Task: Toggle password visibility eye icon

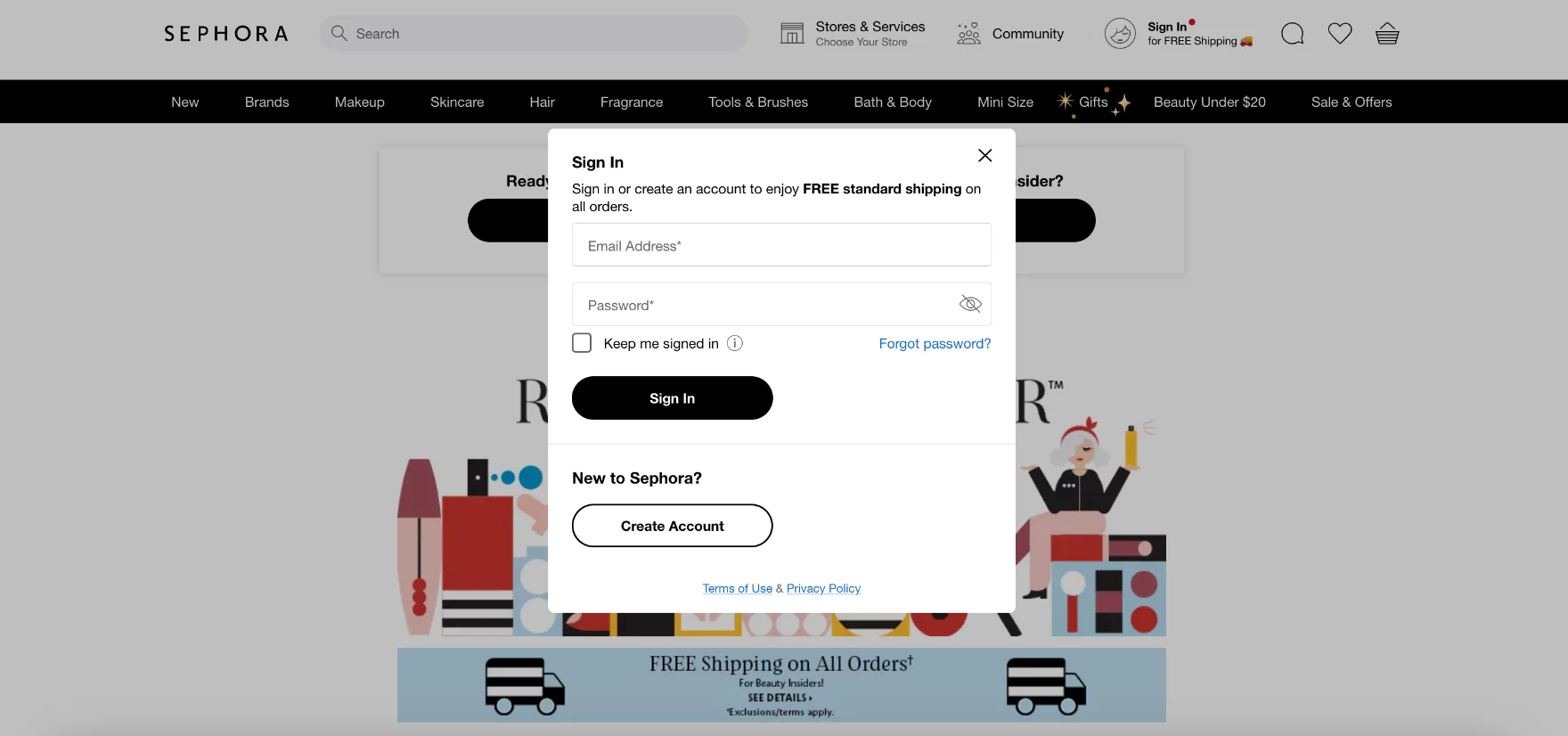Action: click(x=970, y=305)
